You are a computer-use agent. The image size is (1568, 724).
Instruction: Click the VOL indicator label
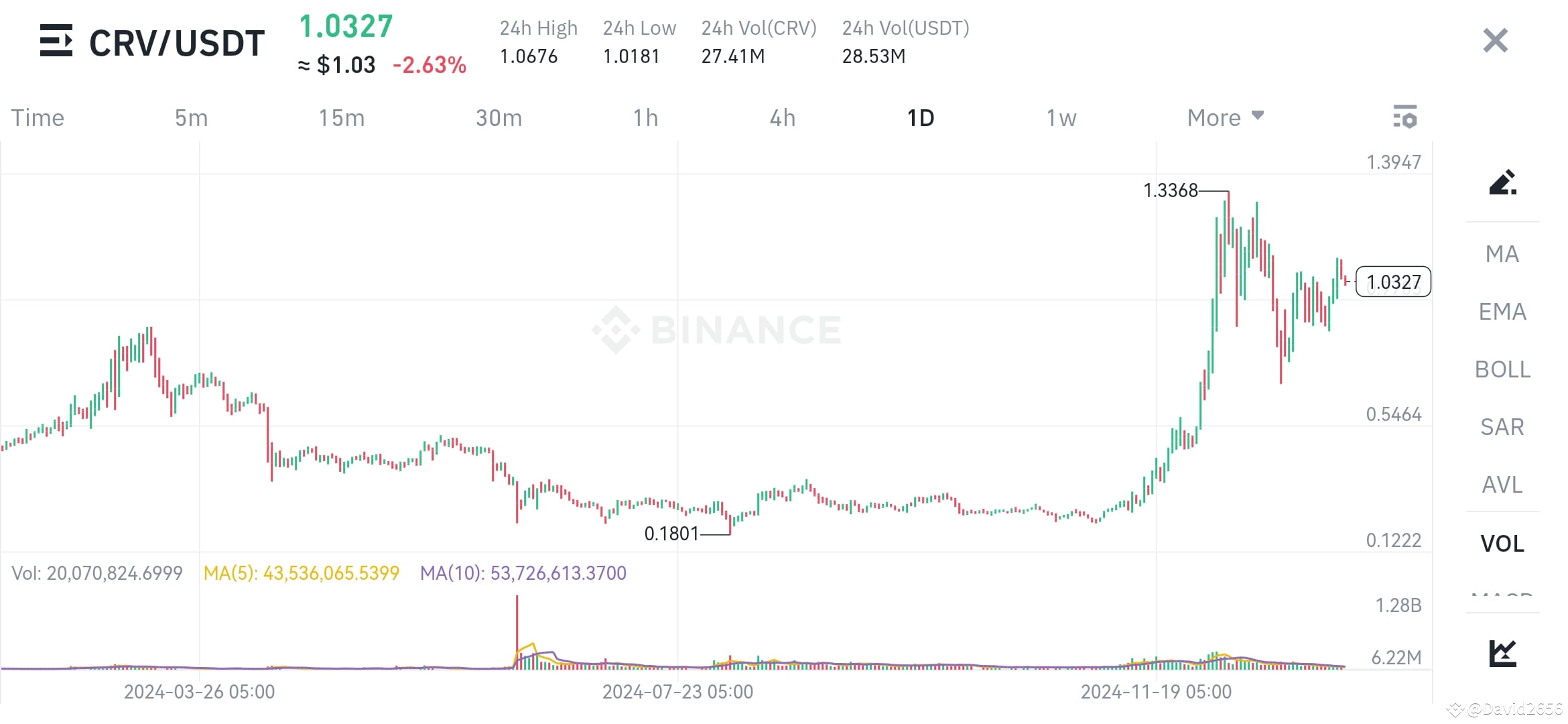1502,544
